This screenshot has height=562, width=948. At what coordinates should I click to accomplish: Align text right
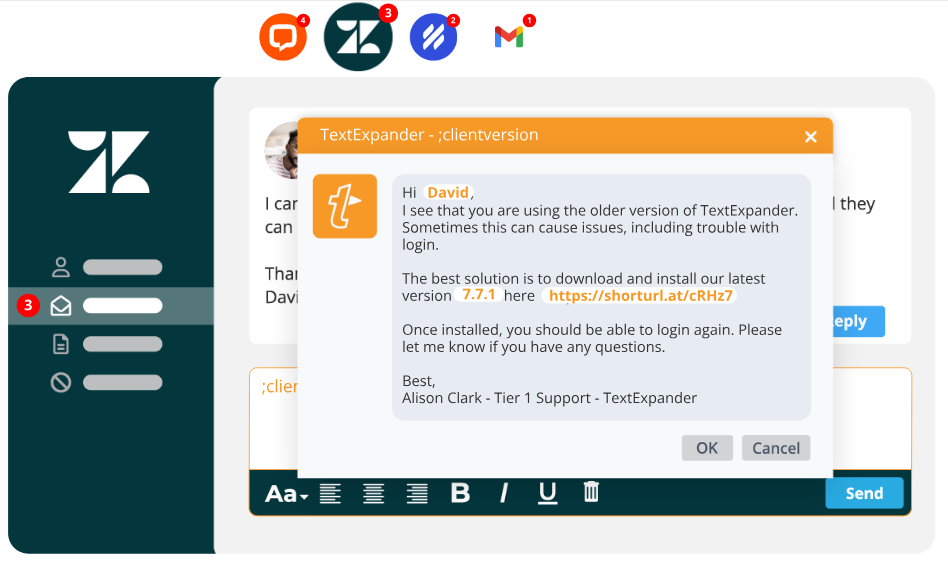[x=417, y=493]
